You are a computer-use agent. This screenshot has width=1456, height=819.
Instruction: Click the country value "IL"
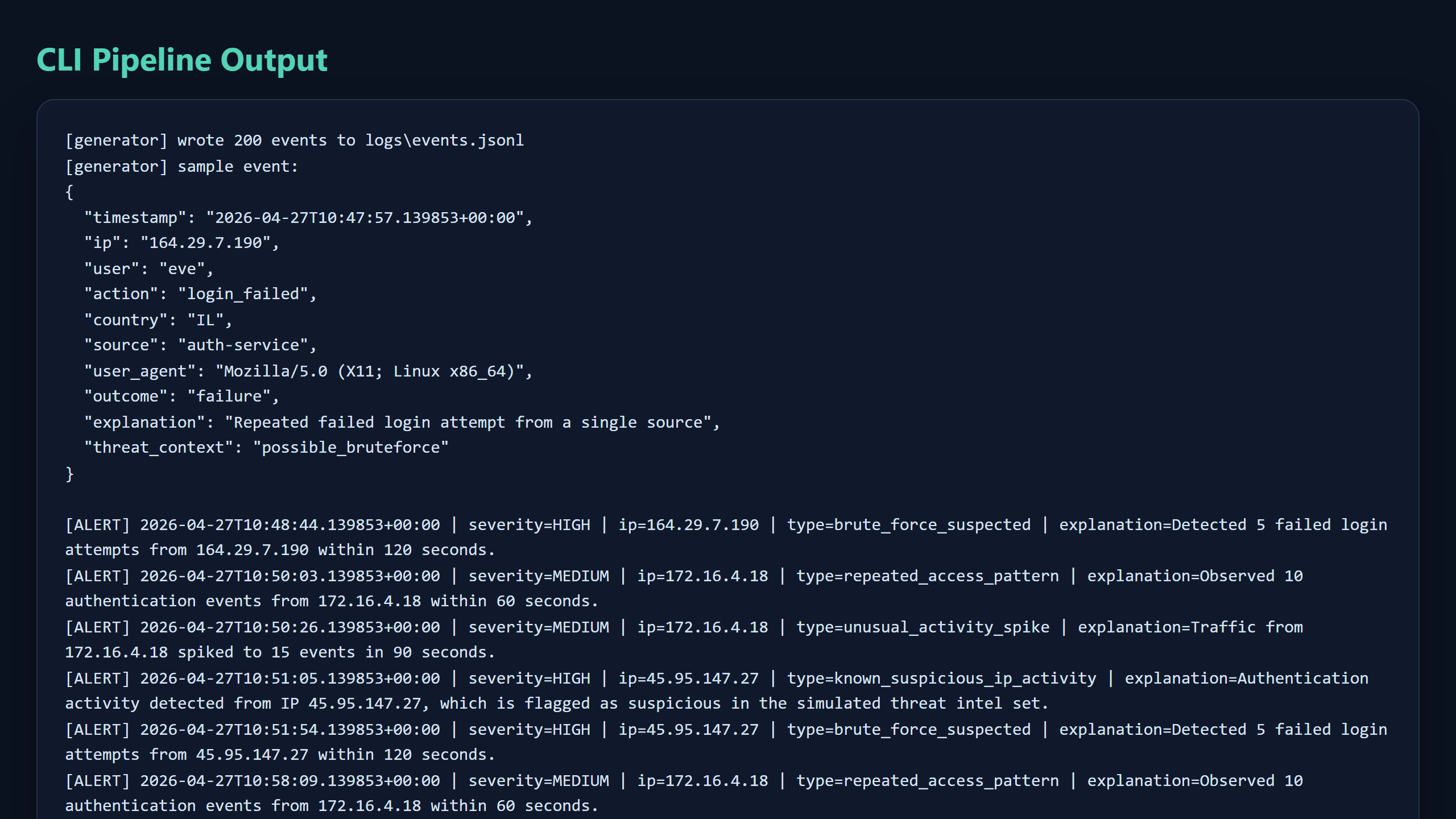coord(208,319)
